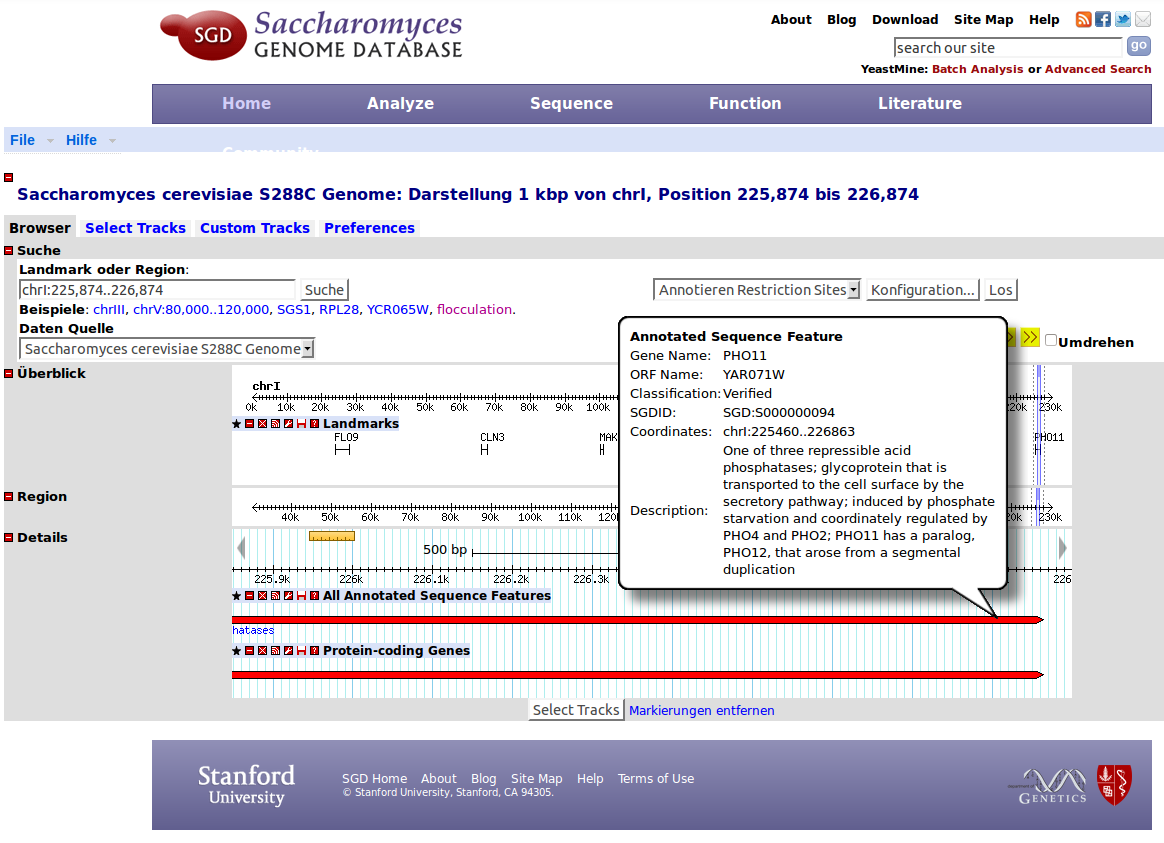Image resolution: width=1164 pixels, height=843 pixels.
Task: Configure the Landmarks track with the wrench icon
Action: click(288, 424)
